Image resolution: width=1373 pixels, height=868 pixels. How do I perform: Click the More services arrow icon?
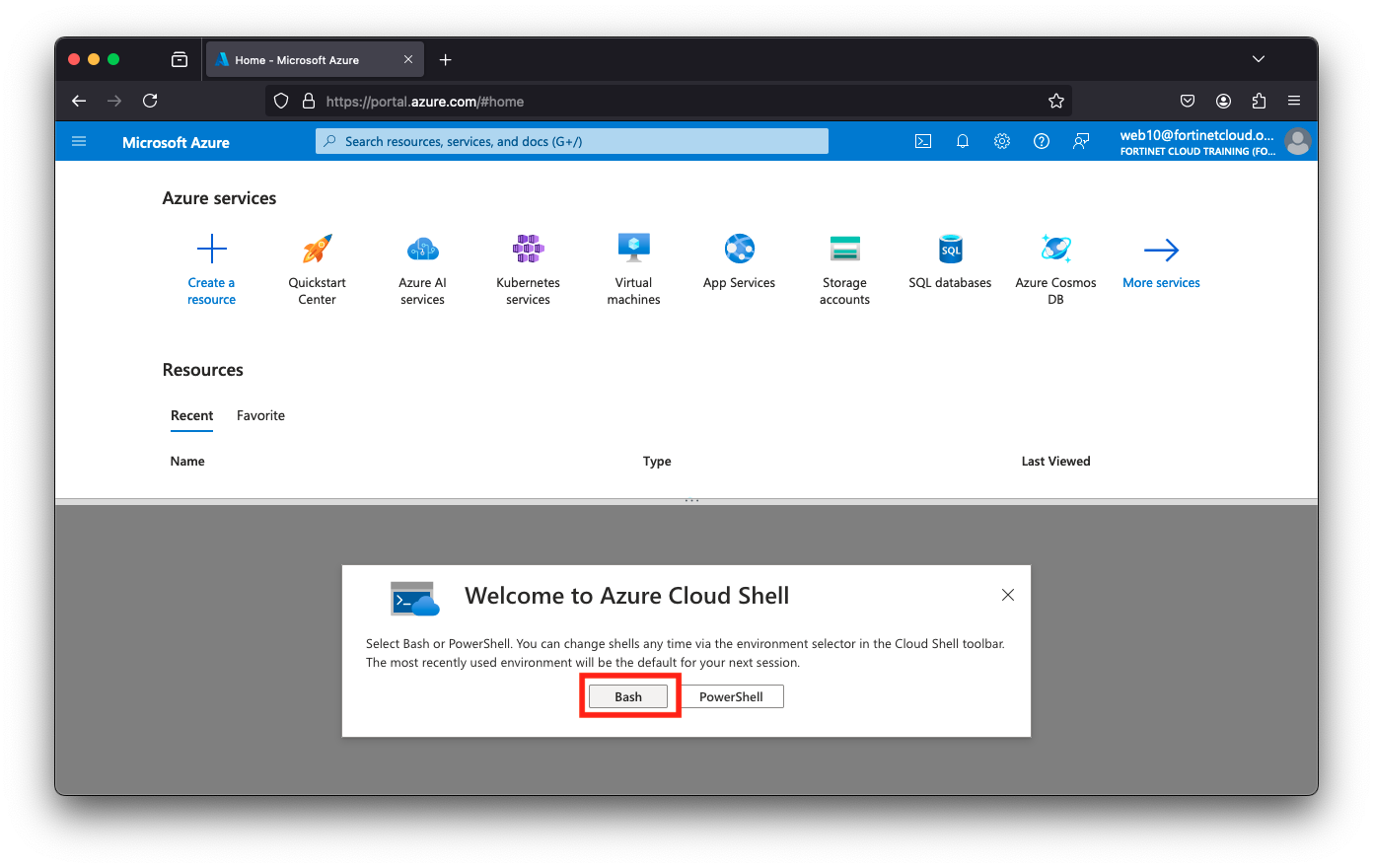1162,250
